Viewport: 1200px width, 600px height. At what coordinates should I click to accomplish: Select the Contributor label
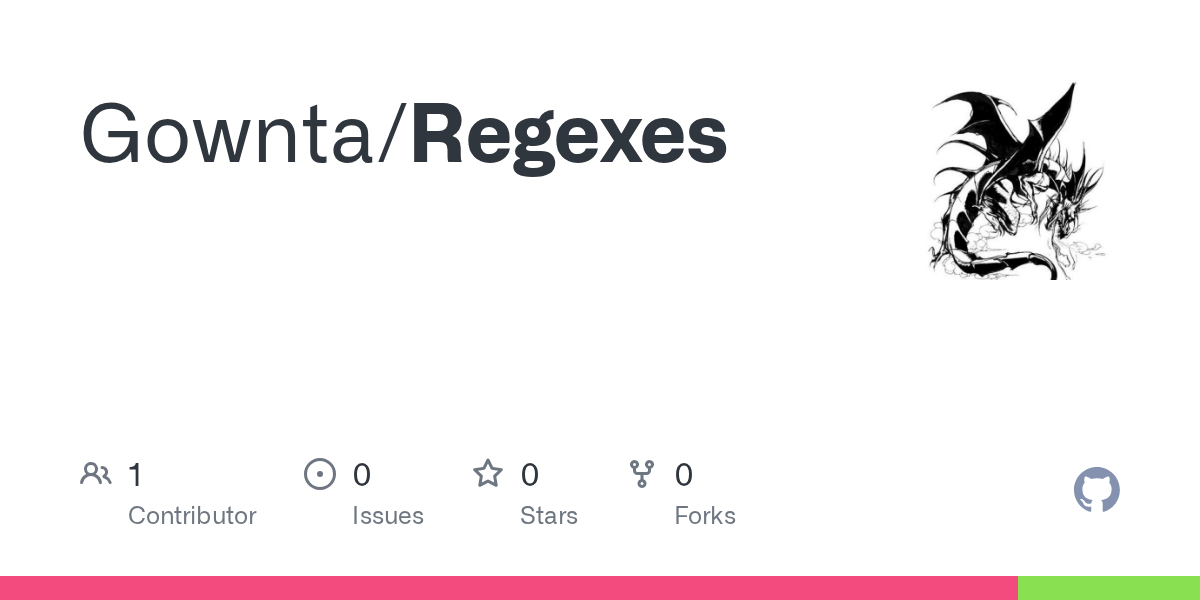point(192,516)
